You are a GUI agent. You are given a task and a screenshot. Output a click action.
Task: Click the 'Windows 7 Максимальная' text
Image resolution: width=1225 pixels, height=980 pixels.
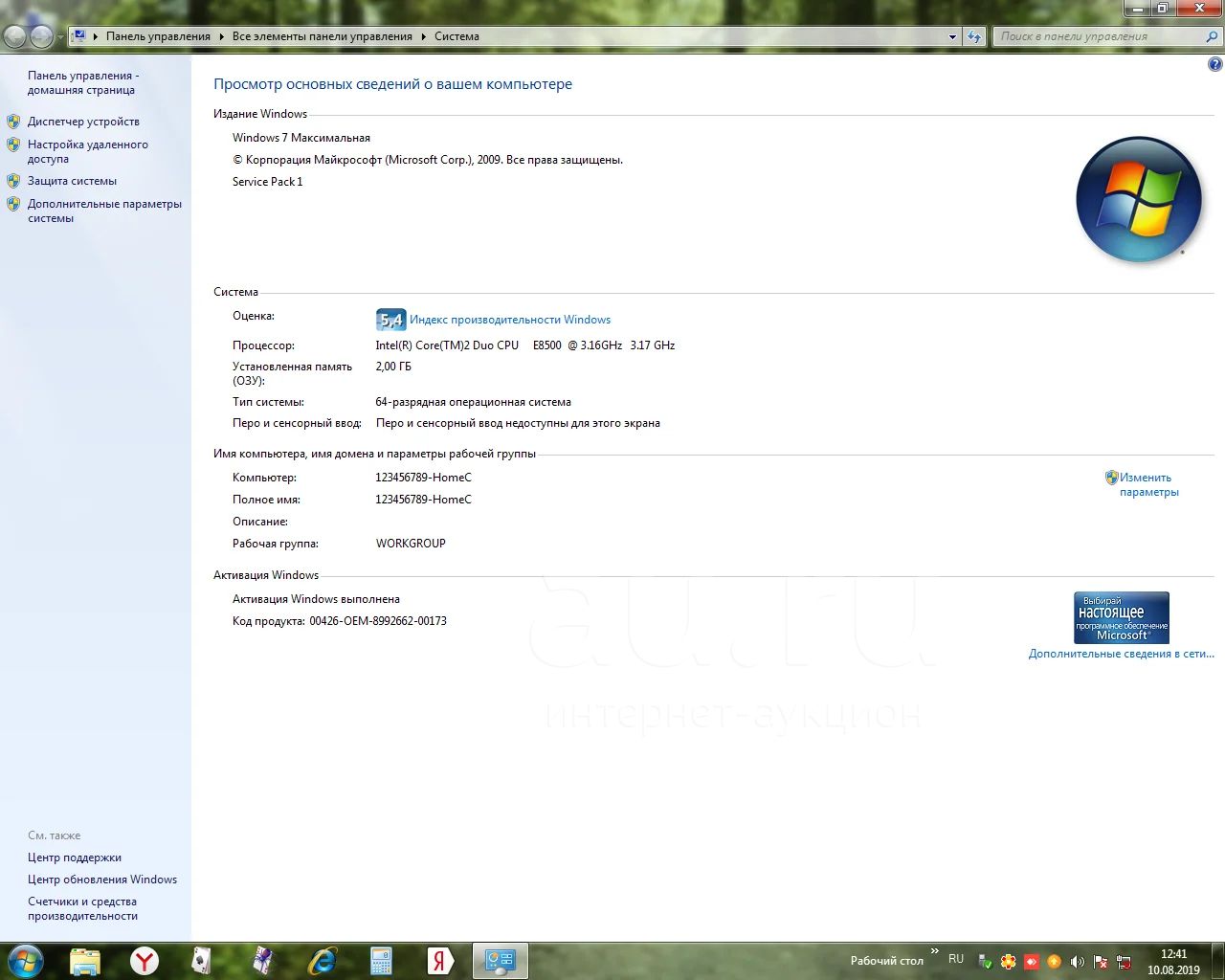click(x=301, y=138)
